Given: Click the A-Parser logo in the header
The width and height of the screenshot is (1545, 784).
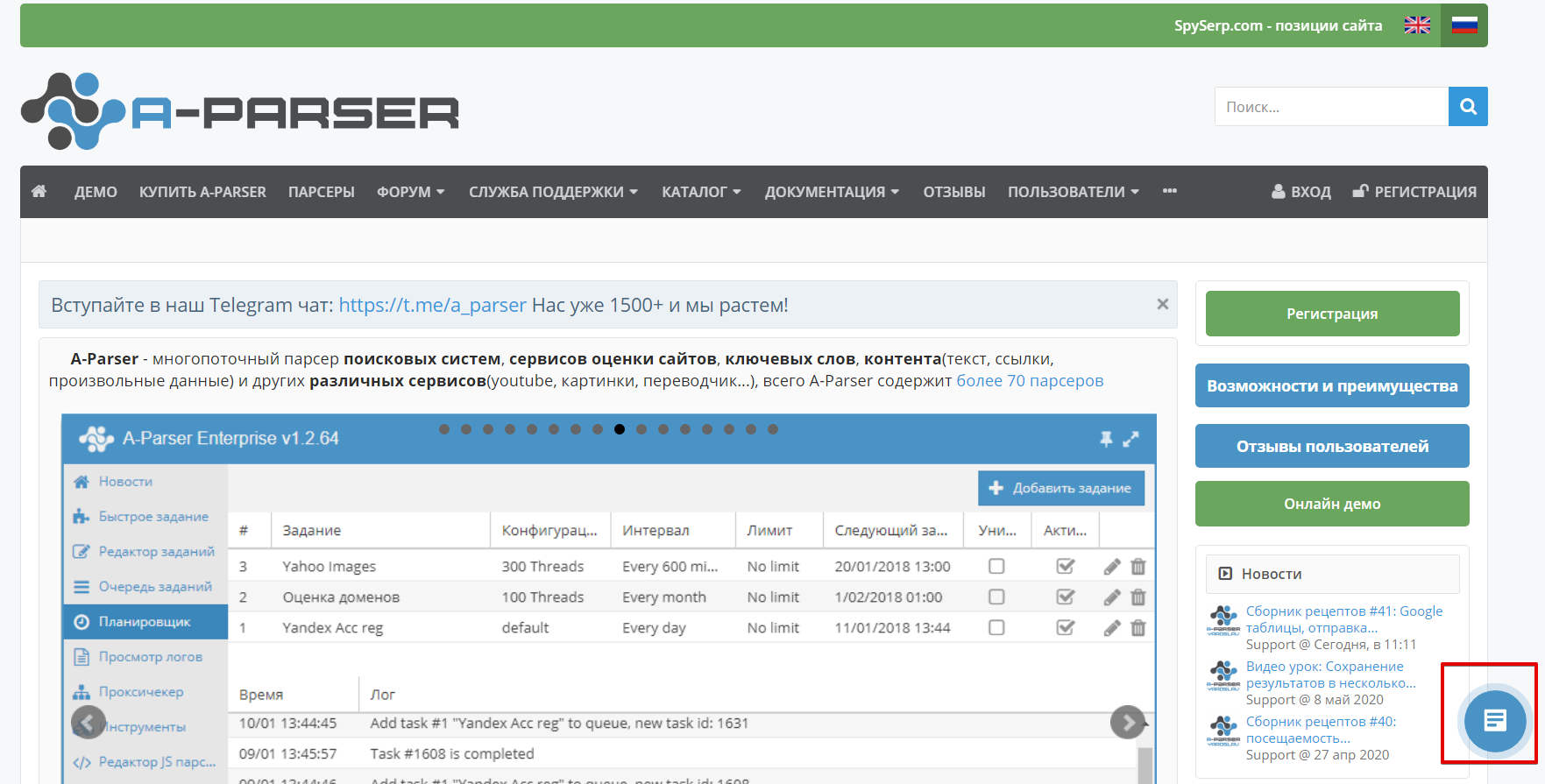Looking at the screenshot, I should pos(240,111).
